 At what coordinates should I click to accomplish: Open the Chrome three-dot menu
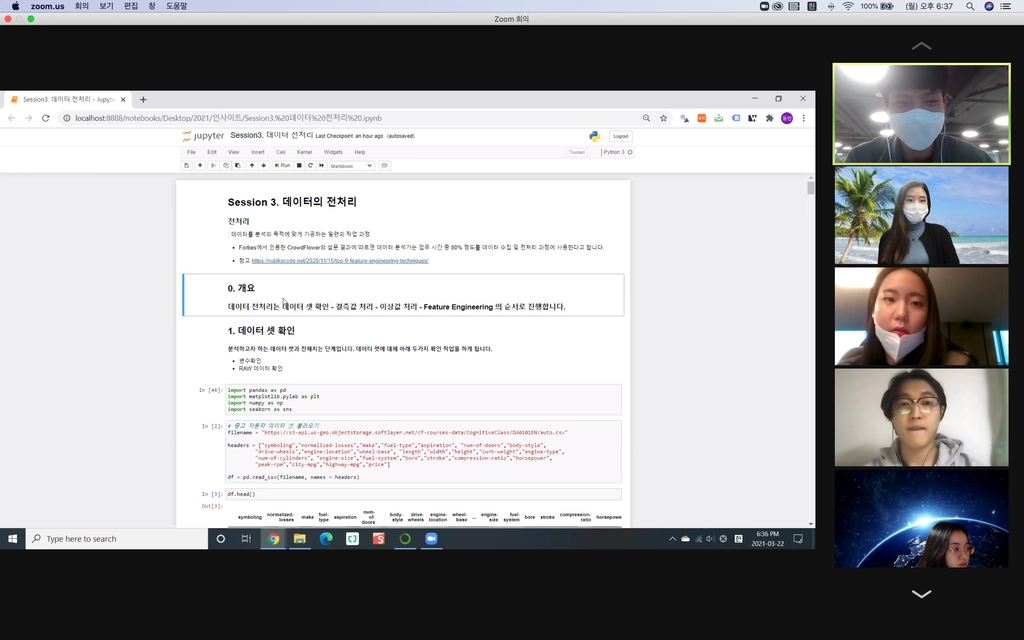tap(804, 118)
